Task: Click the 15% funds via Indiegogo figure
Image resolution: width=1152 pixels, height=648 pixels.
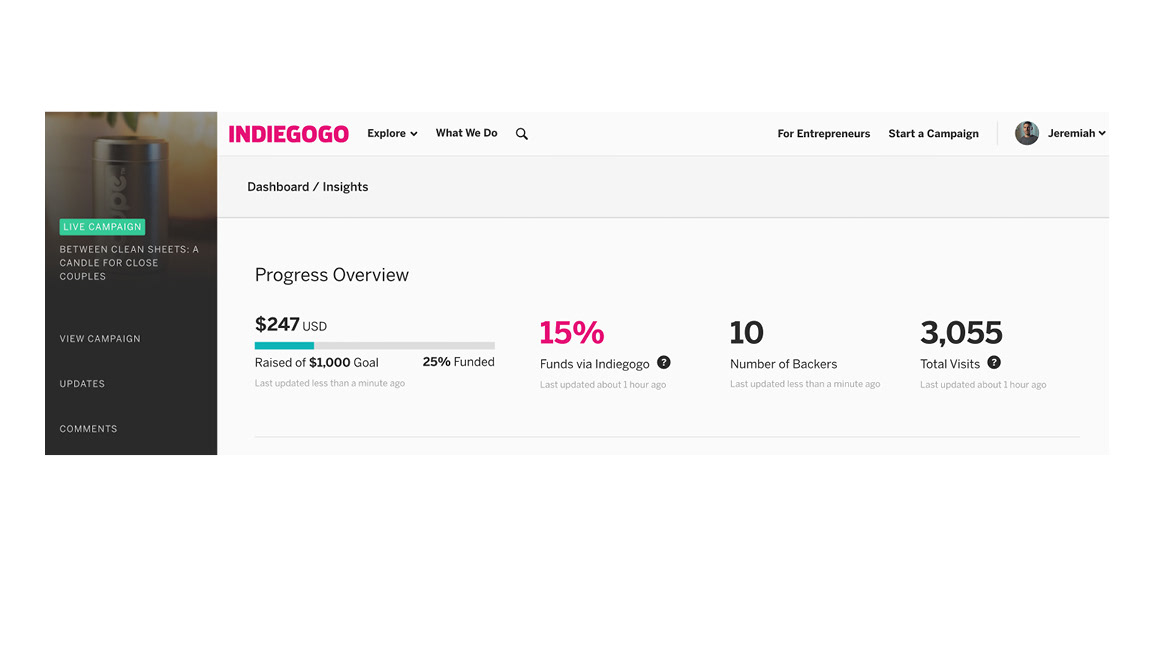Action: (572, 333)
